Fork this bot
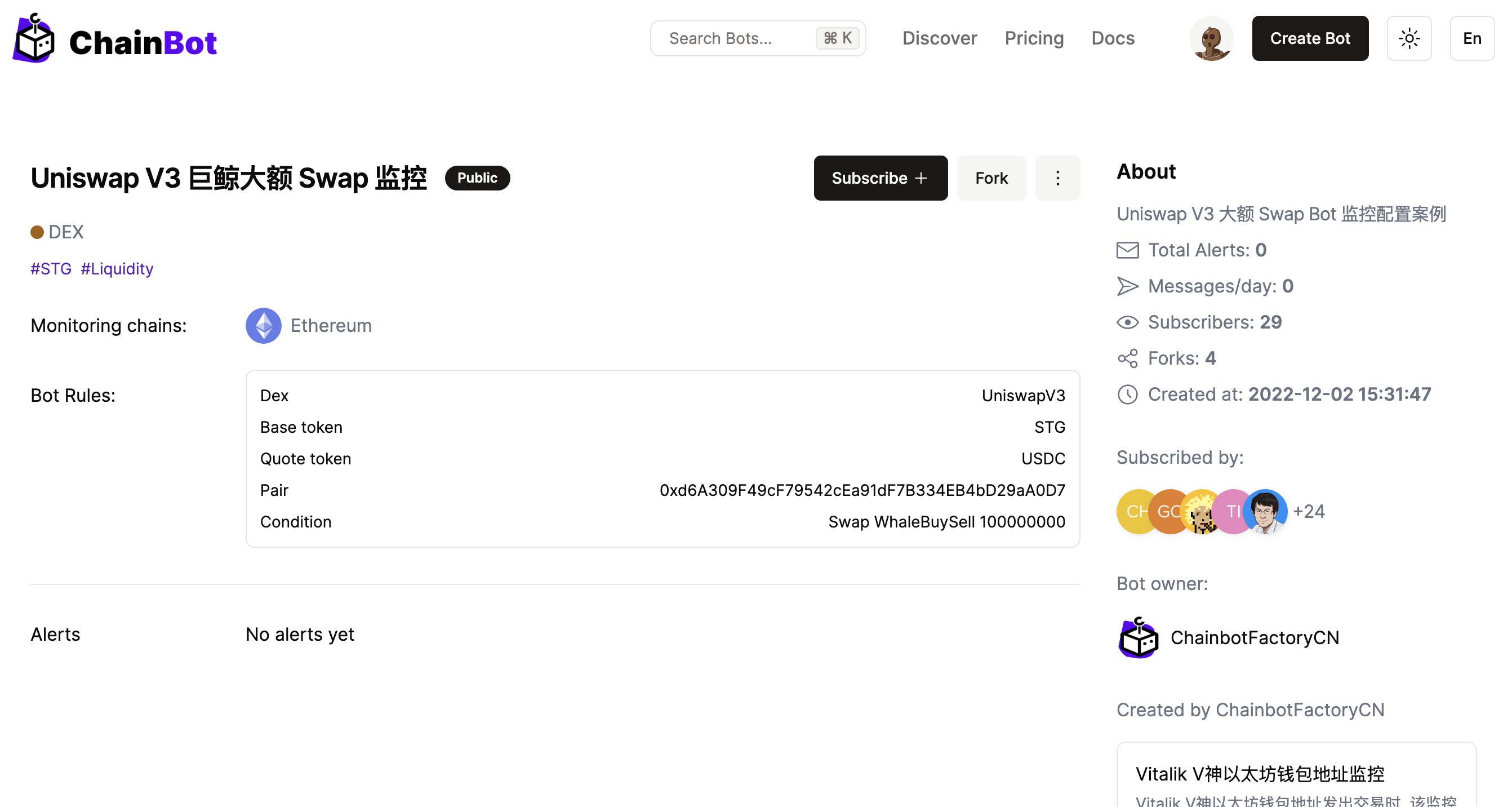 click(991, 178)
